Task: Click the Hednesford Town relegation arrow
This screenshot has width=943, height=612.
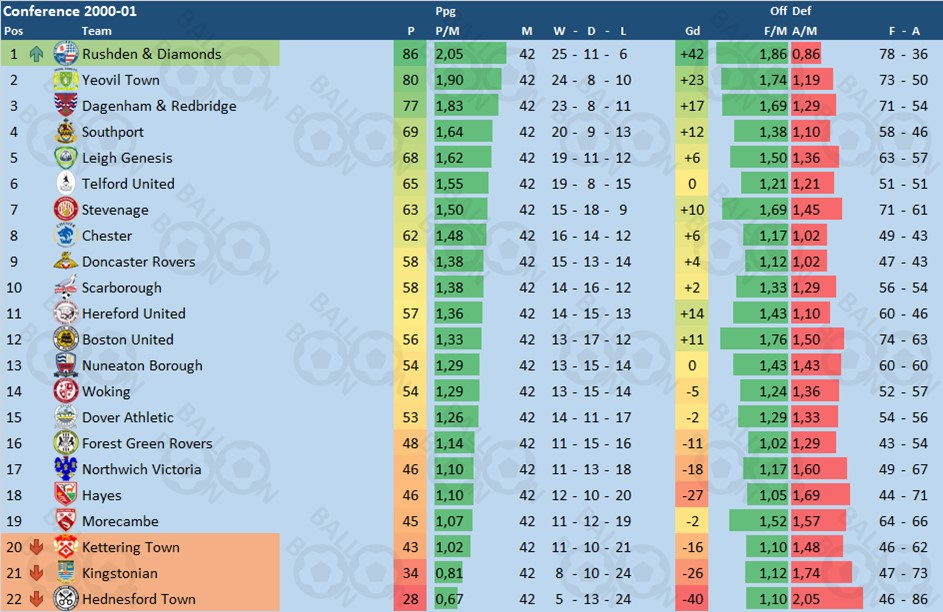Action: click(36, 599)
